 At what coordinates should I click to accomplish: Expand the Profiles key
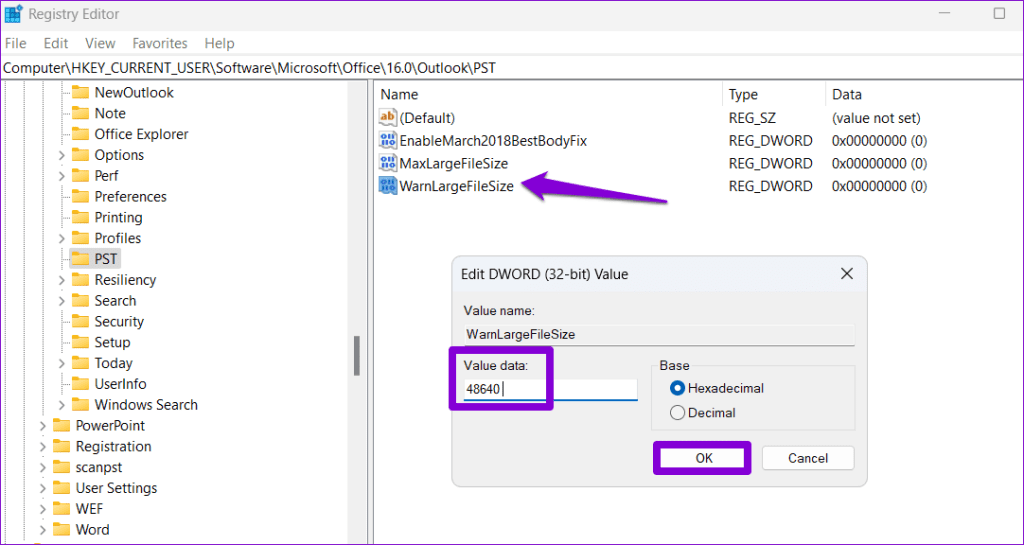point(61,239)
